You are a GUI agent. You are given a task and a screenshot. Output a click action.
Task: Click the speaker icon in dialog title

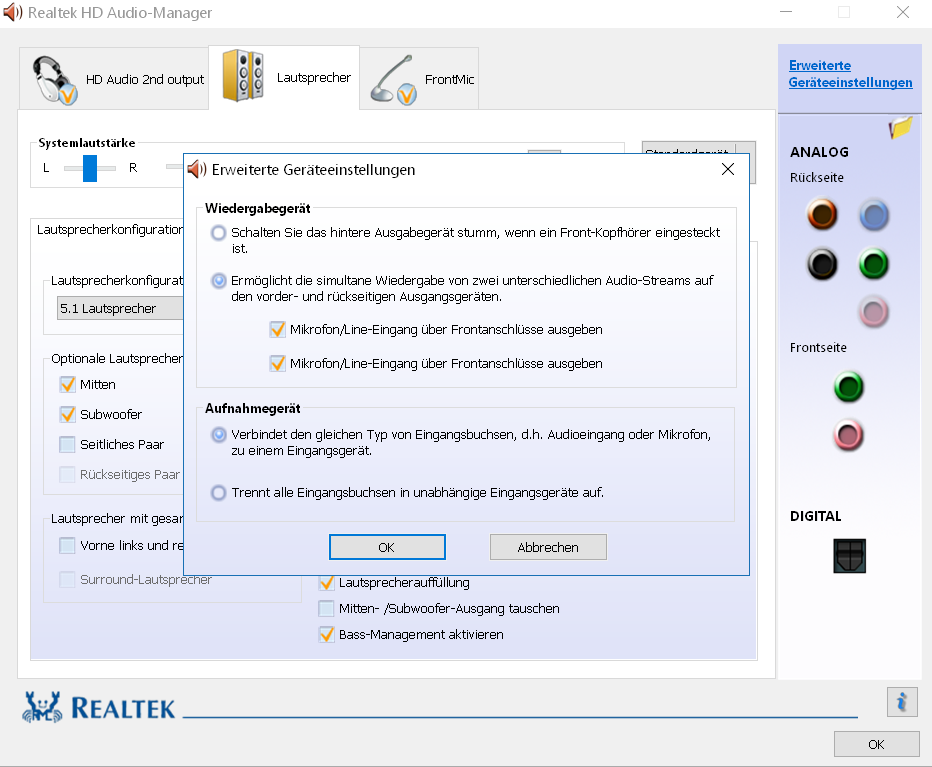coord(197,169)
